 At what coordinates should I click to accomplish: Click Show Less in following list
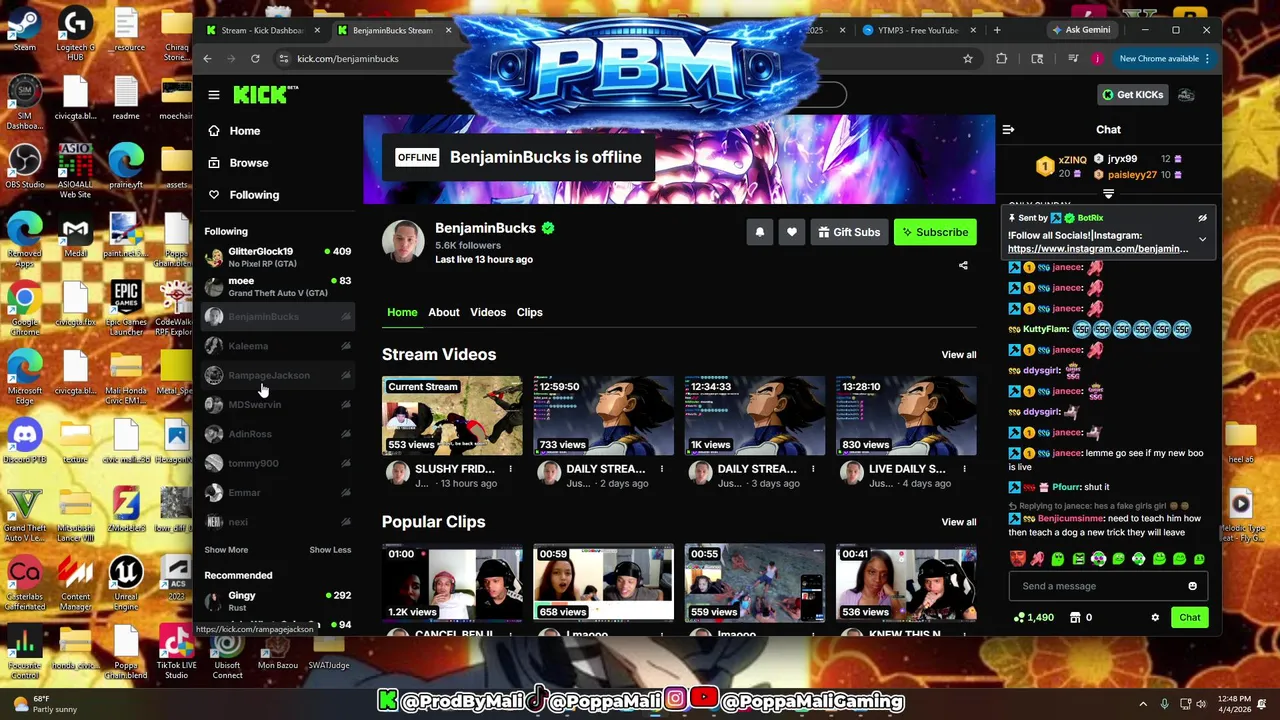(330, 550)
